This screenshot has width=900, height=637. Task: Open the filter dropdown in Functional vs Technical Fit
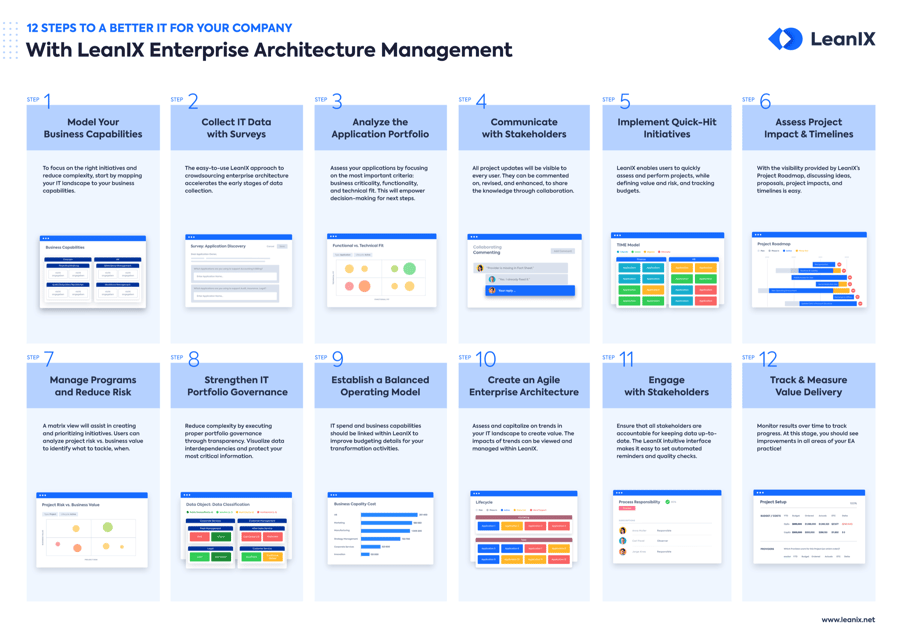pyautogui.click(x=363, y=255)
